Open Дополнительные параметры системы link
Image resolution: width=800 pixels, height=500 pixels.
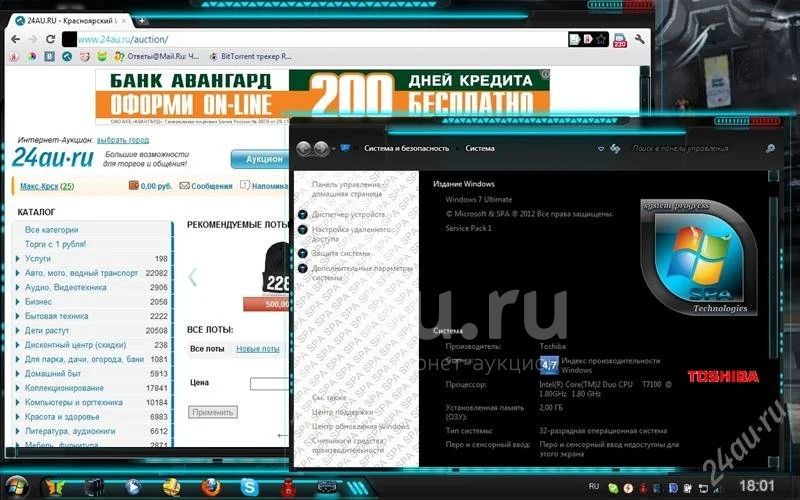pyautogui.click(x=362, y=273)
